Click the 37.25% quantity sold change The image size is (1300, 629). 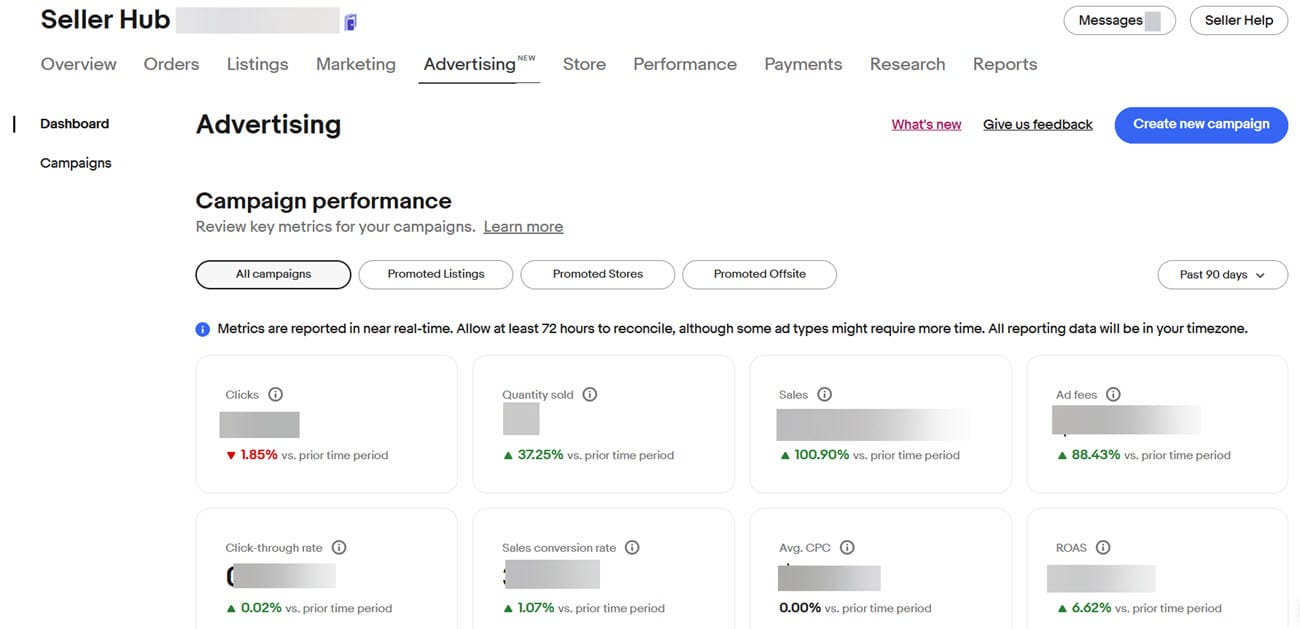coord(540,455)
